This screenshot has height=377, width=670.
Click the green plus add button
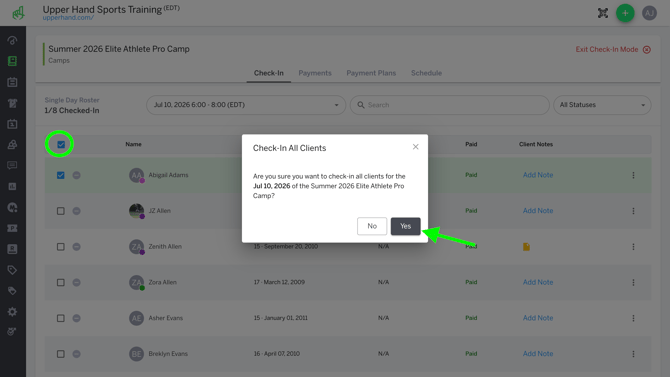tap(625, 13)
